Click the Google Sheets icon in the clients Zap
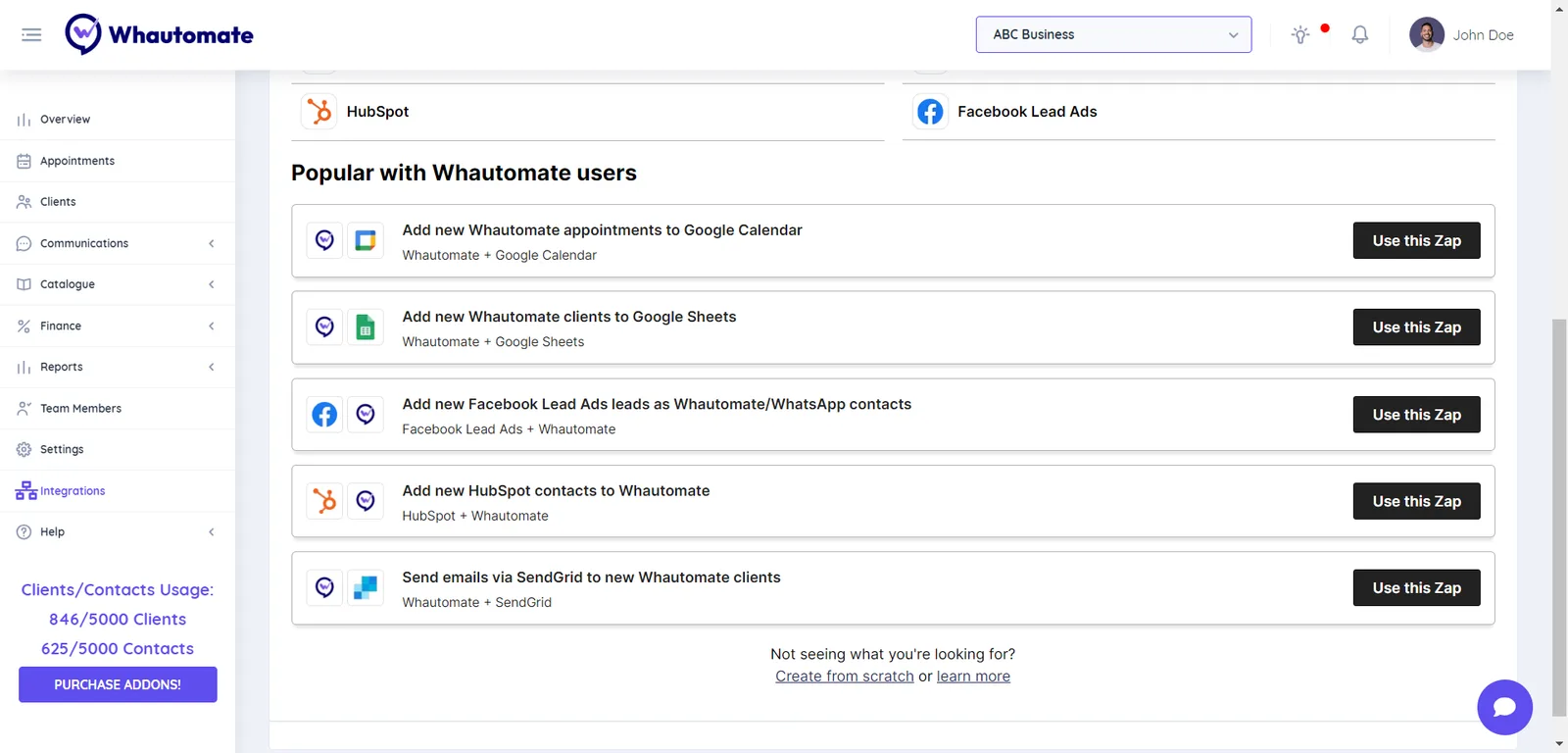Screen dimensions: 1568x753 [x=366, y=327]
